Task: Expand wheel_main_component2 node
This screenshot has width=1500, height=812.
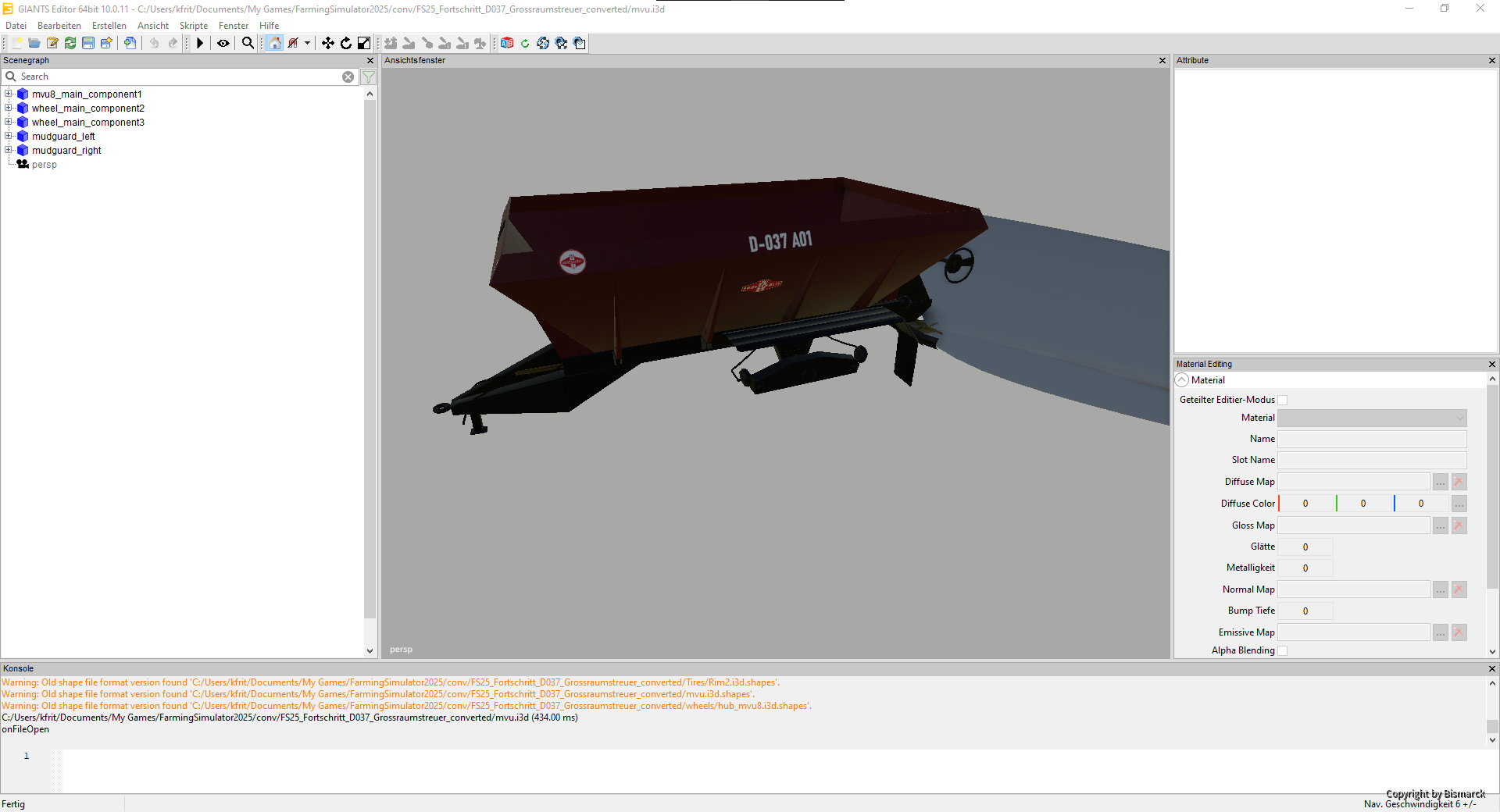Action: (x=9, y=108)
